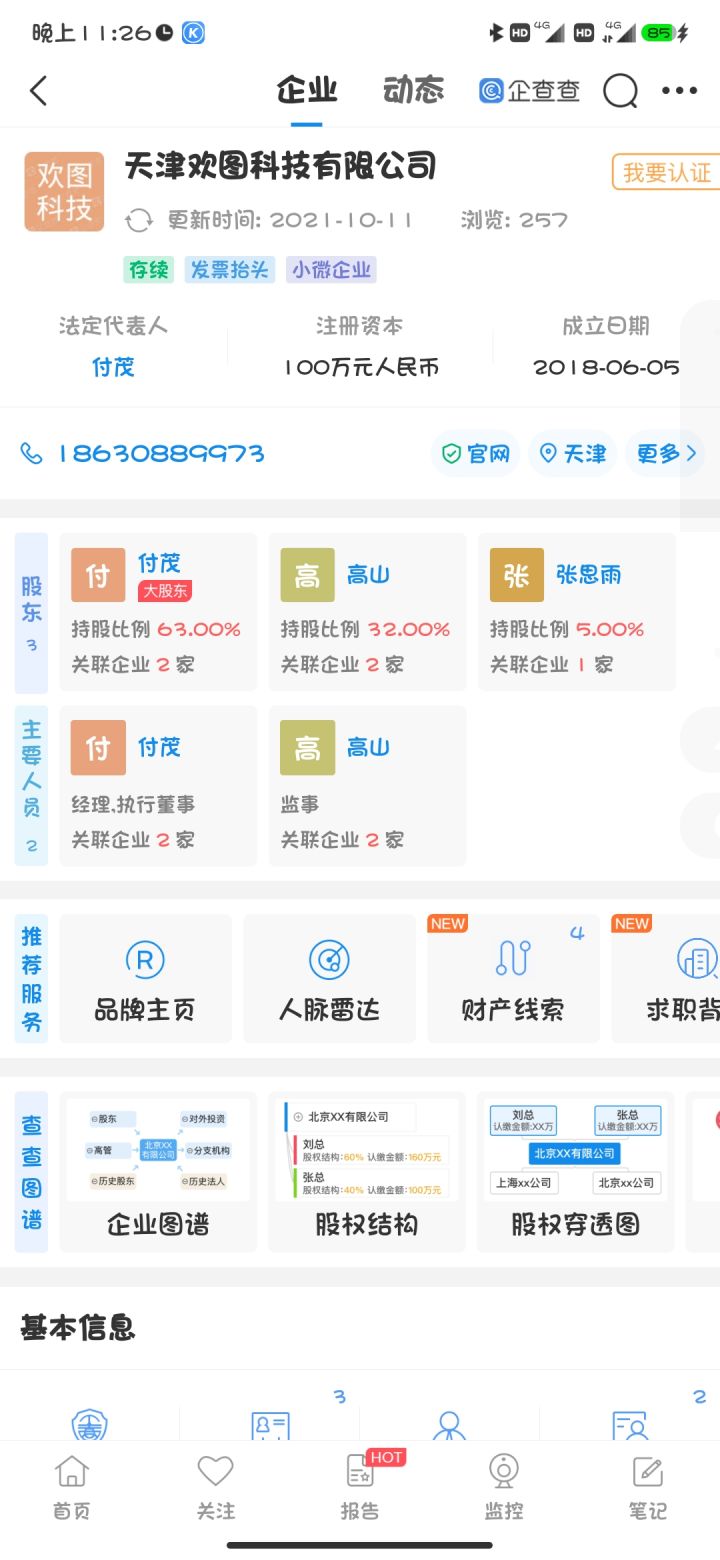Tap the back arrow
This screenshot has height=1560, width=720.
38,91
